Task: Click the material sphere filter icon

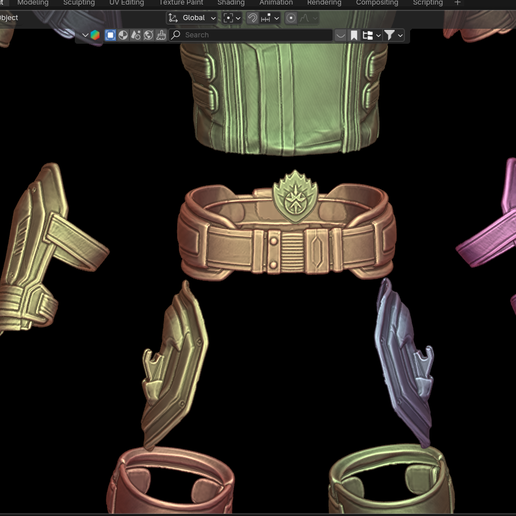Action: 123,35
